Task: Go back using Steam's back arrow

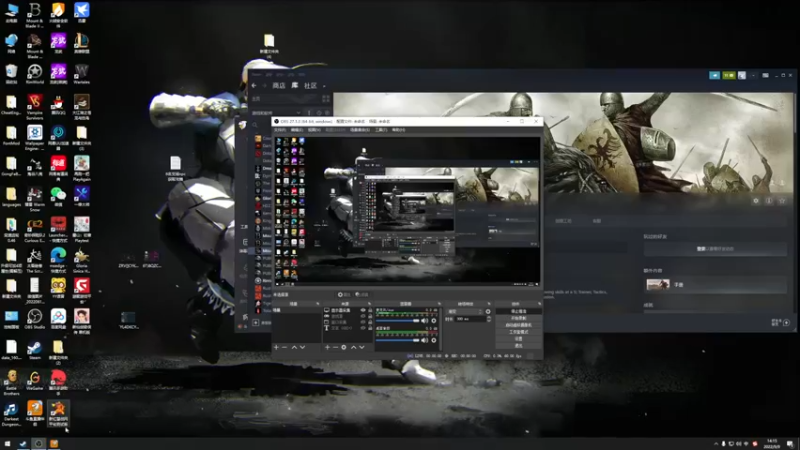Action: pyautogui.click(x=254, y=85)
